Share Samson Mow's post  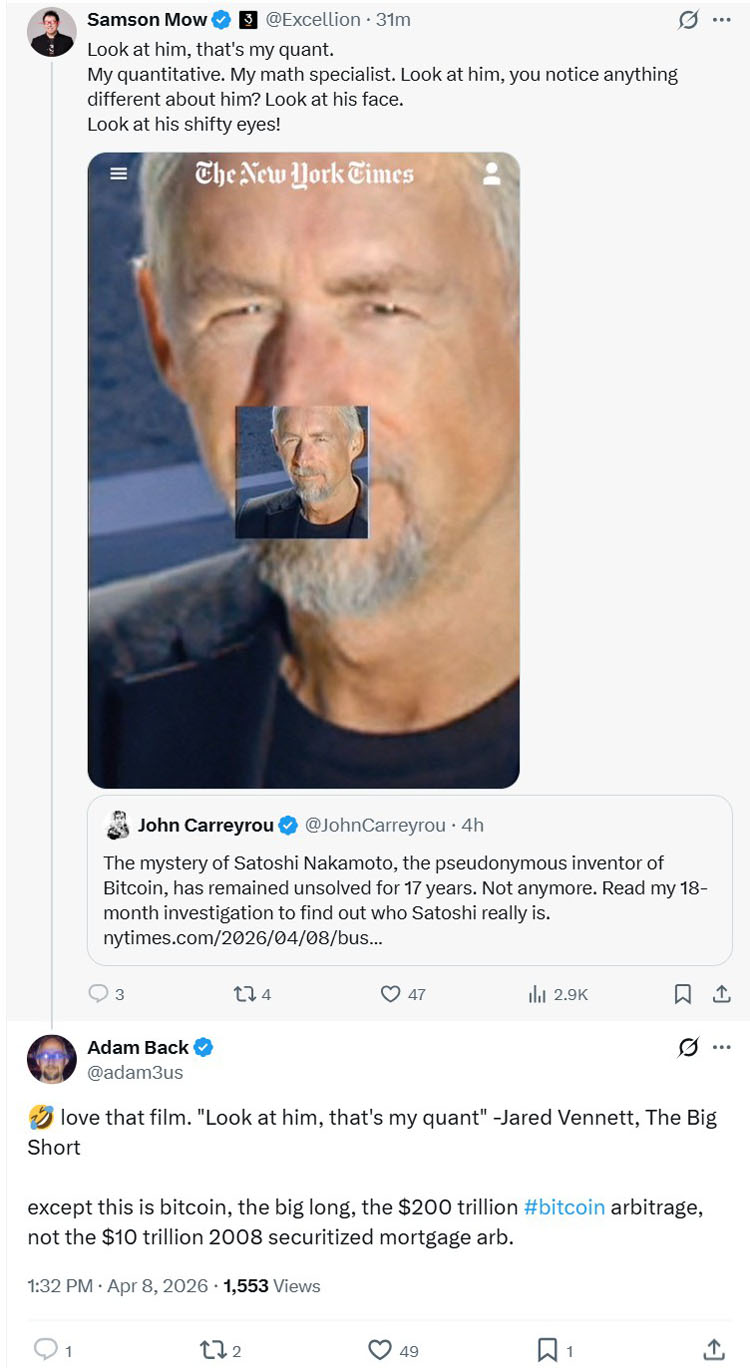point(720,994)
